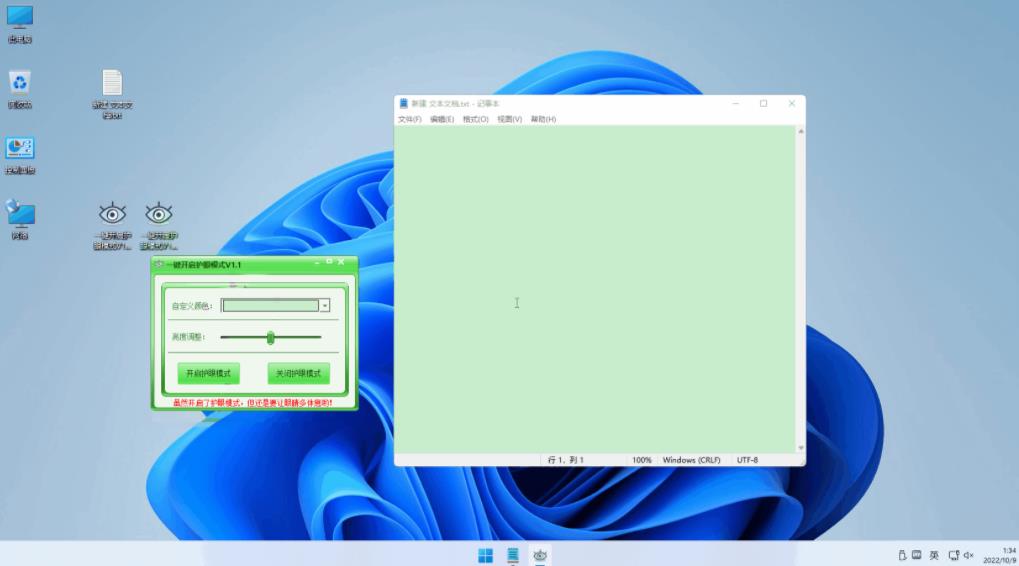Screen dimensions: 1019x566
Task: Click the 关闭护眼模式 disable button
Action: [298, 374]
